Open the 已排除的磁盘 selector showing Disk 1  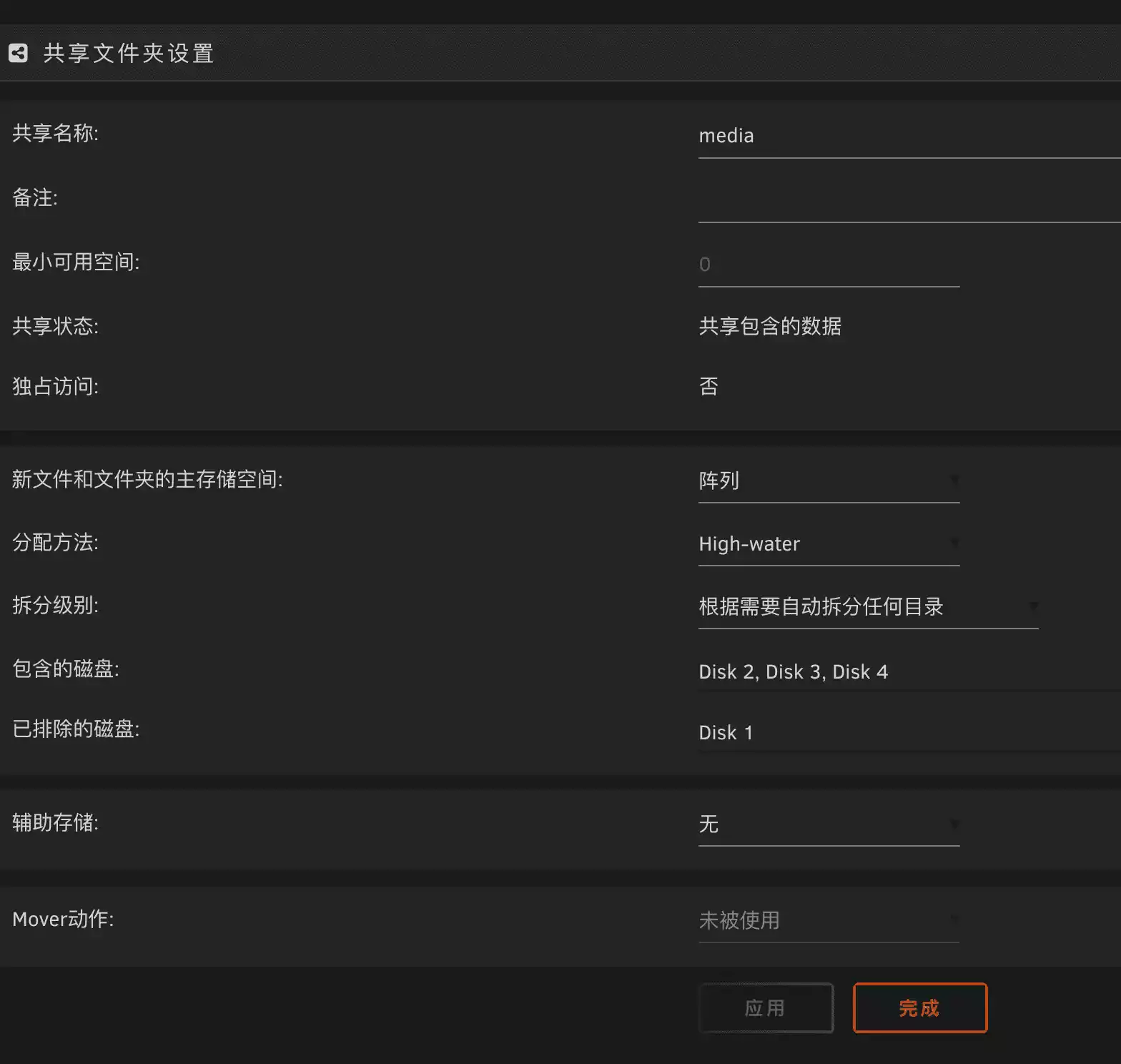[x=908, y=733]
